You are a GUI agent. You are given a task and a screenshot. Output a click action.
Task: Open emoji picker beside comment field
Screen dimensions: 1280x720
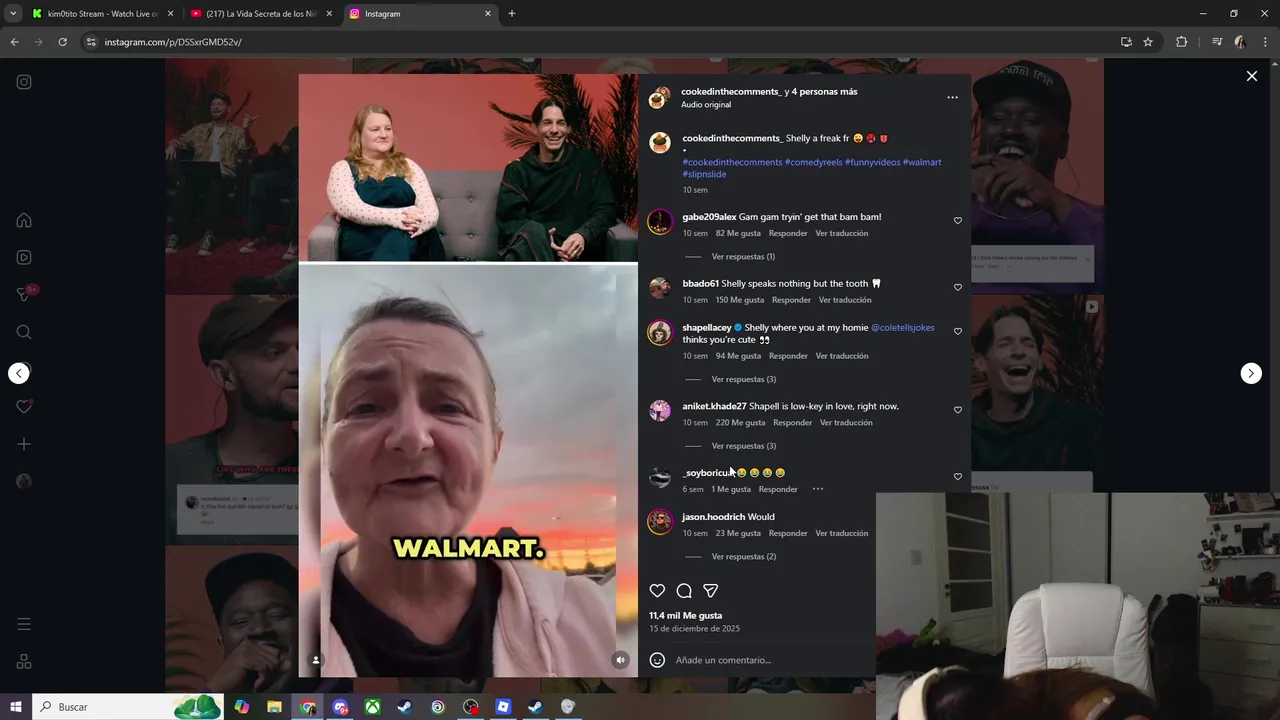point(657,660)
